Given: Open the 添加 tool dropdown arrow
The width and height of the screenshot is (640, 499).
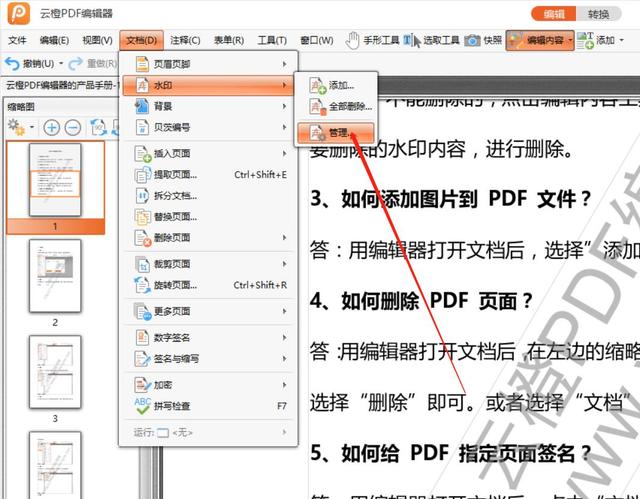Looking at the screenshot, I should coord(621,40).
